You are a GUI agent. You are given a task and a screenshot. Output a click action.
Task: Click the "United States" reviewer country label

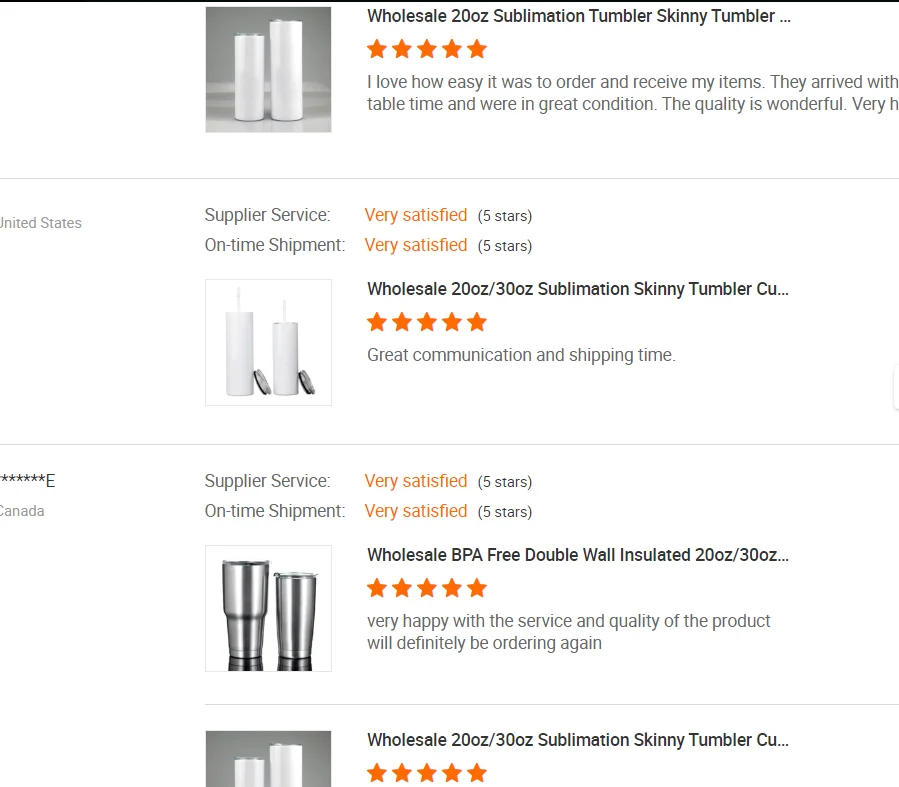coord(40,223)
